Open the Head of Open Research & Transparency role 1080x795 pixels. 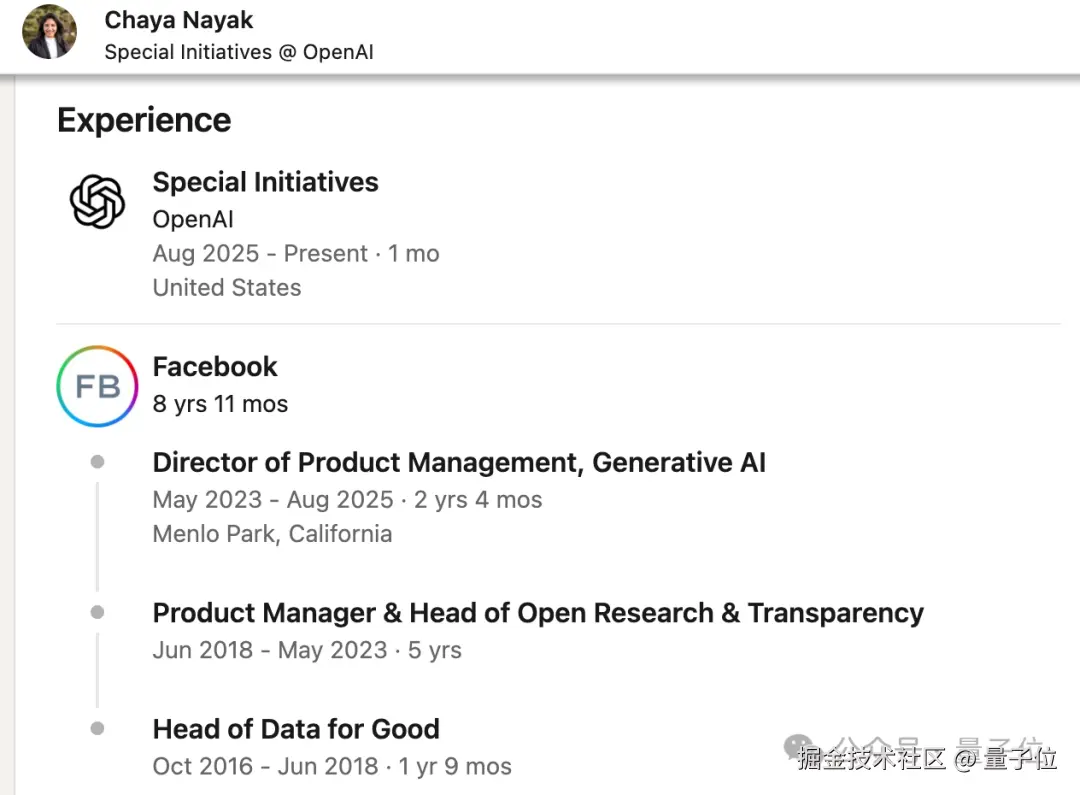(538, 613)
